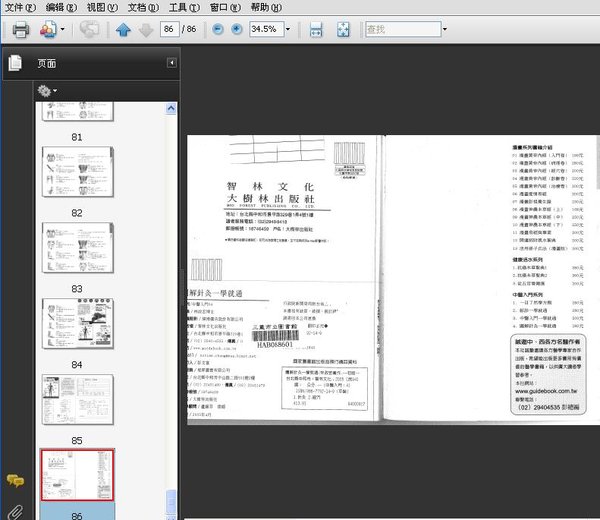This screenshot has width=600, height=520.
Task: Click the previous page up arrow
Action: point(123,30)
